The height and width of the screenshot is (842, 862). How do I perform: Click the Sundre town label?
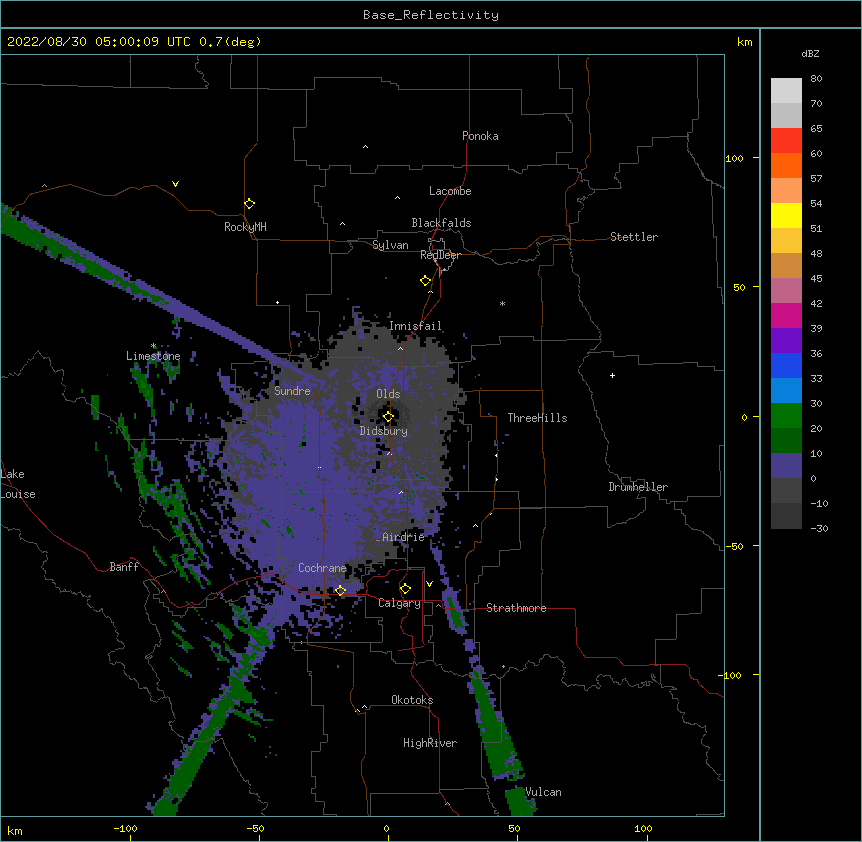pos(292,391)
